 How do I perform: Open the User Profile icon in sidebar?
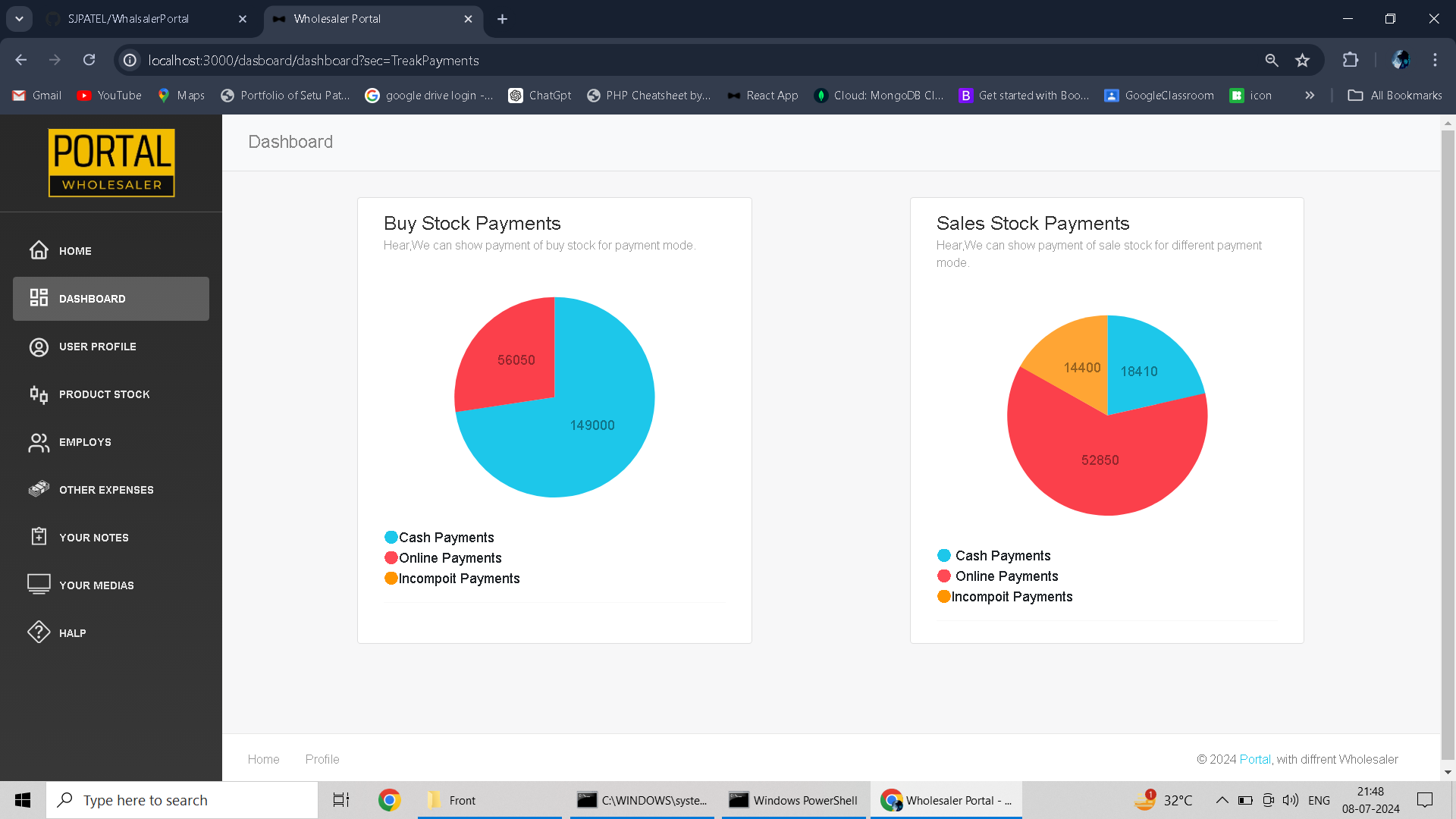click(39, 347)
